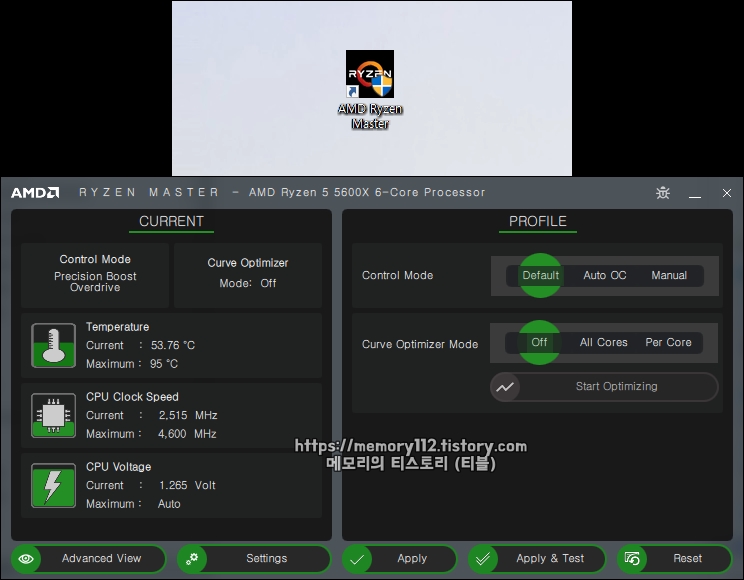Click the CPU Voltage lightning icon
Viewport: 744px width, 580px height.
[x=53, y=486]
